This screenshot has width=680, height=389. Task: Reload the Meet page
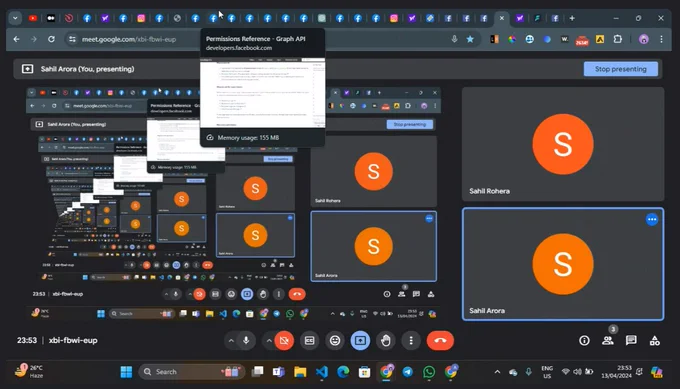(51, 39)
